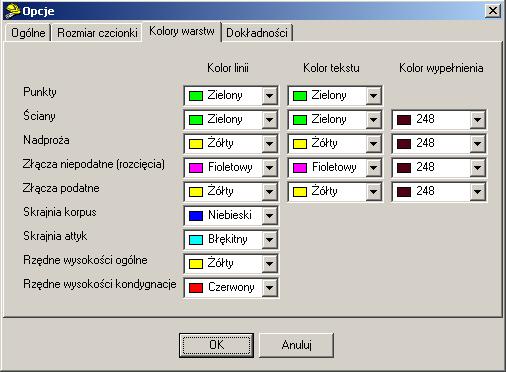Click the Niebieski value in Skrajnia korpus

point(230,215)
